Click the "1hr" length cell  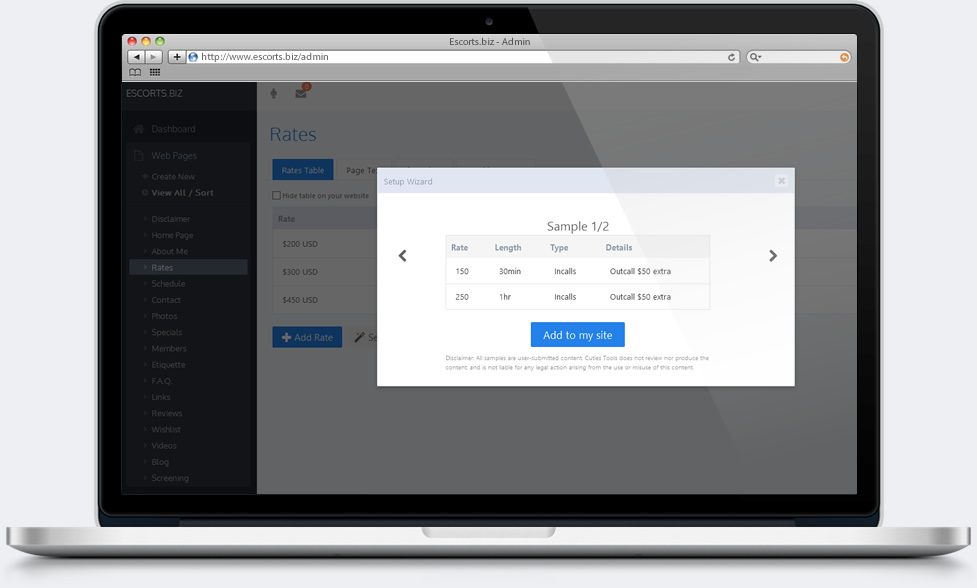(505, 296)
